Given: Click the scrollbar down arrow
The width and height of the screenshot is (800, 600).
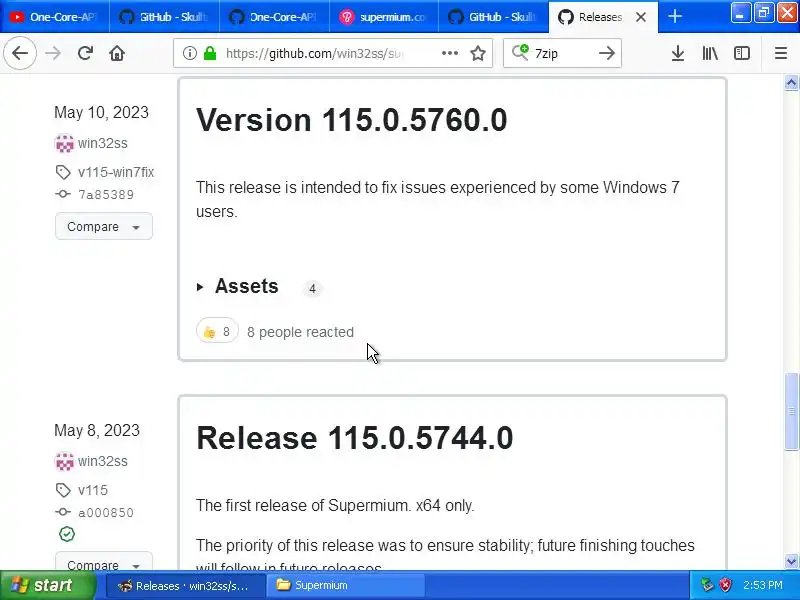Looking at the screenshot, I should tap(791, 561).
